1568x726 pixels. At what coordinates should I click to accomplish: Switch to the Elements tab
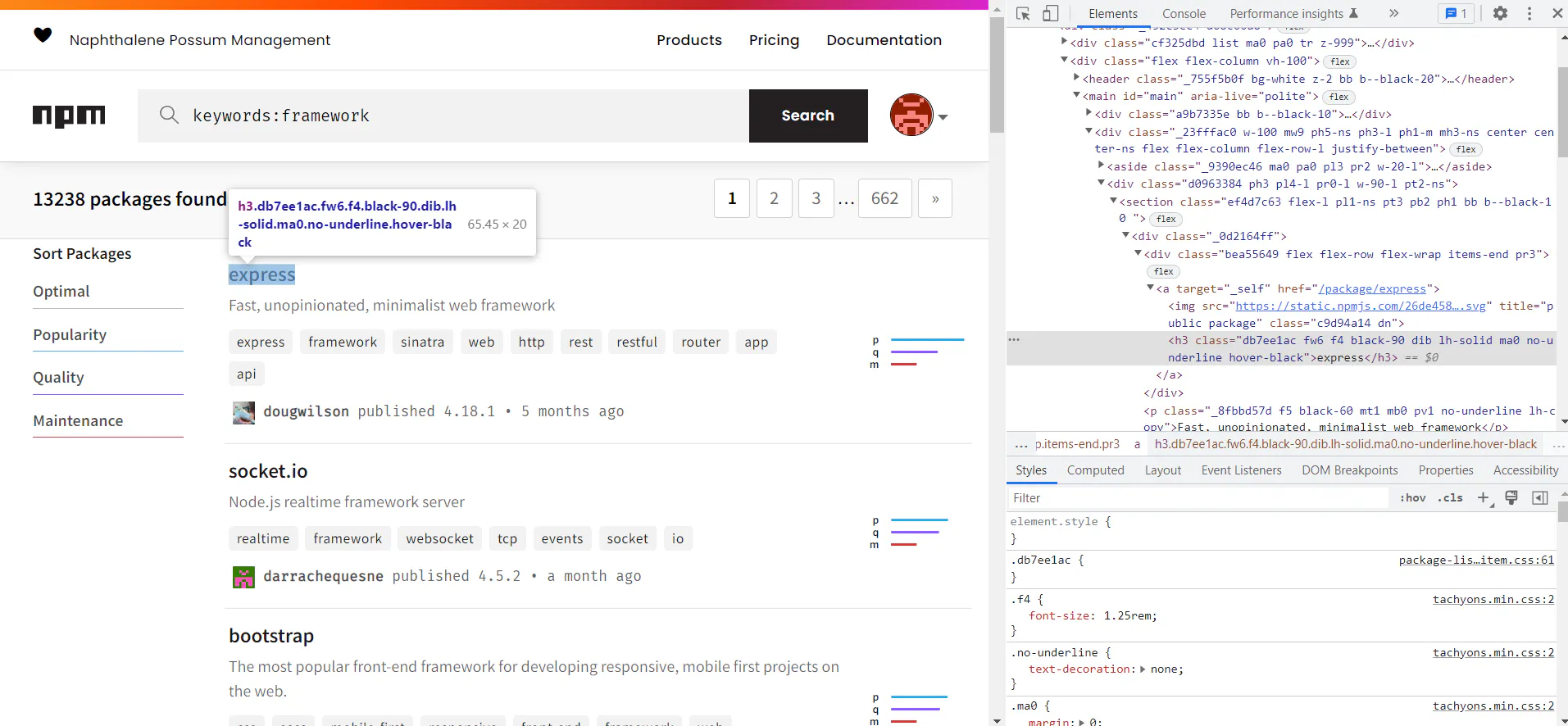[1113, 14]
